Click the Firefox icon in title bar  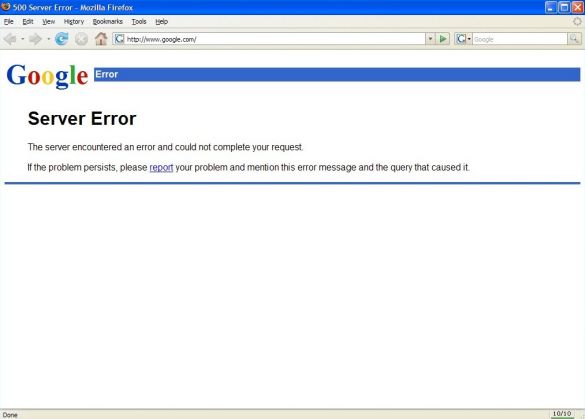click(6, 7)
